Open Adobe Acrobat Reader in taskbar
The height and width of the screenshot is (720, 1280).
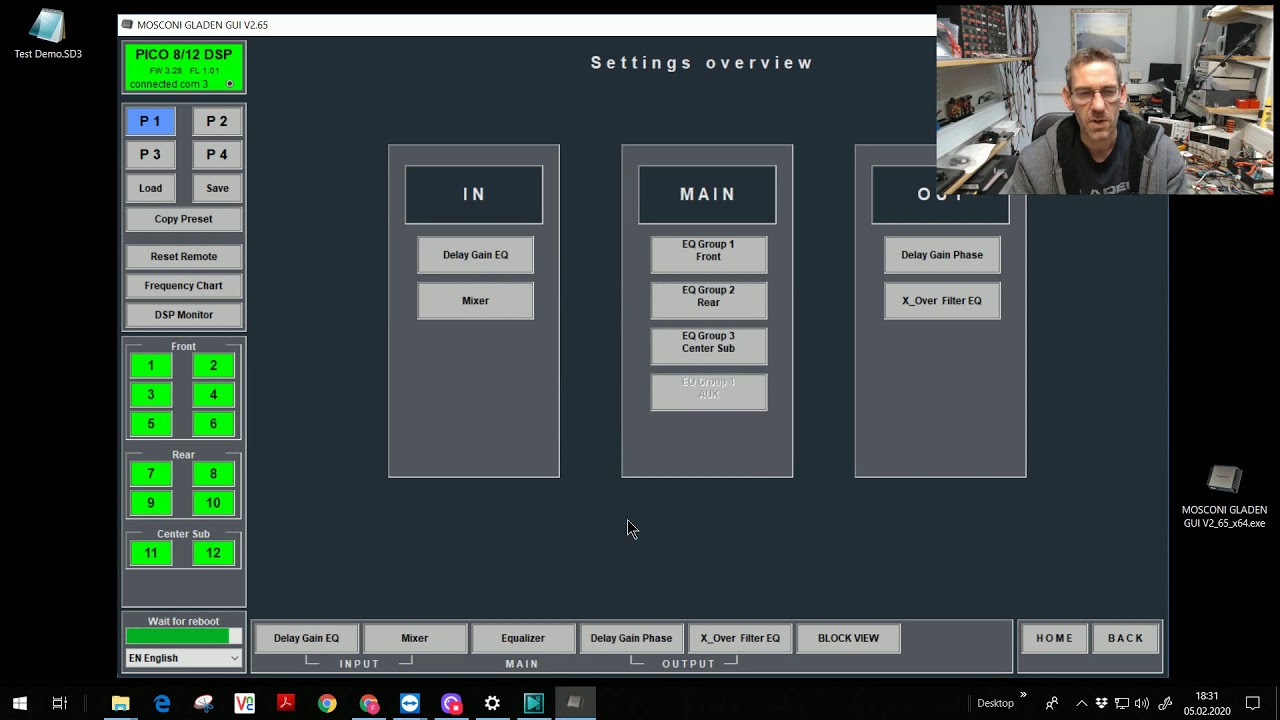[x=286, y=703]
